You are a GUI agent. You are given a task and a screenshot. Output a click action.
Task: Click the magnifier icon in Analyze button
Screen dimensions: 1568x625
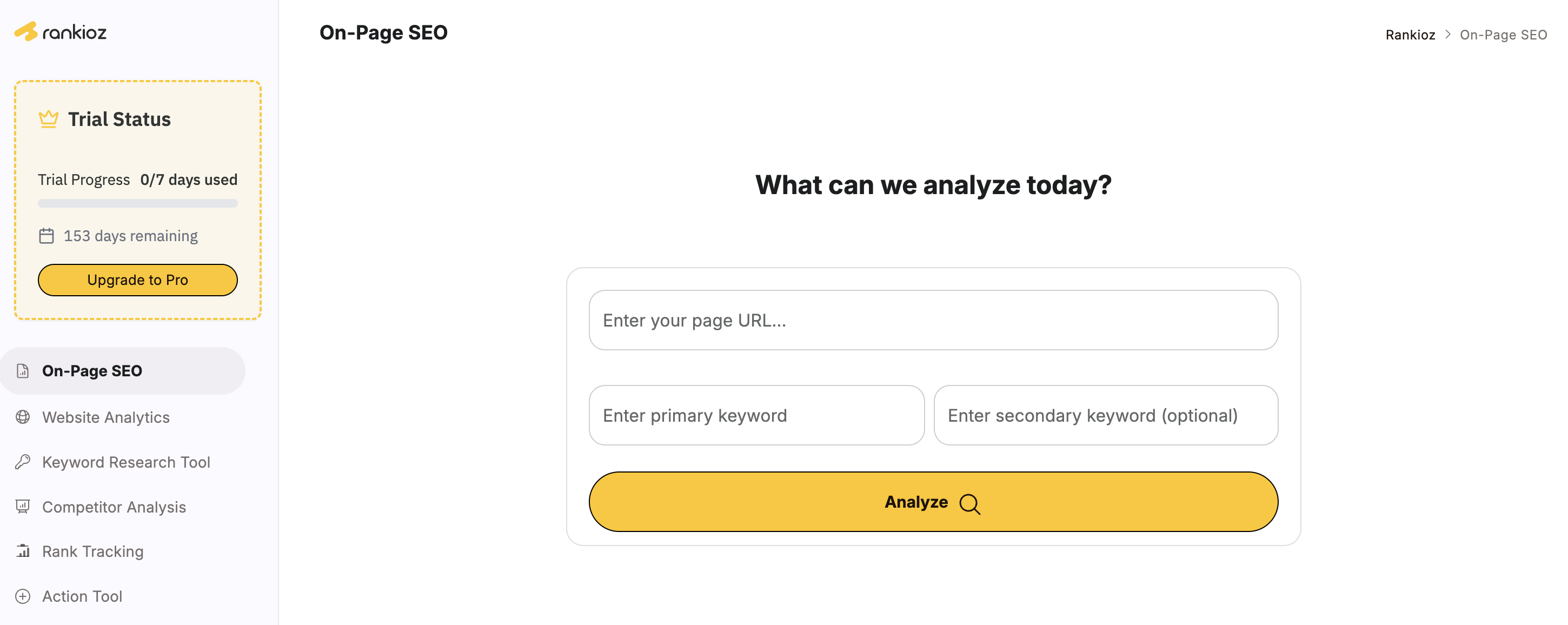pos(969,503)
